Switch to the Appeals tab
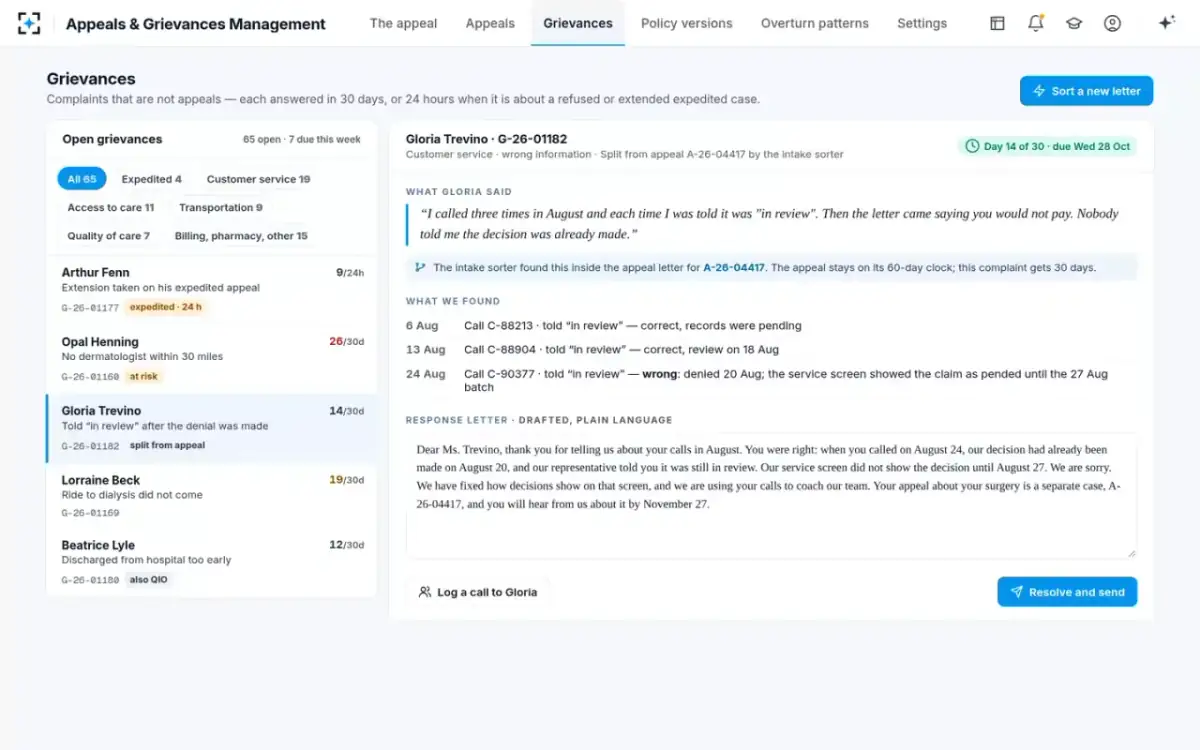The height and width of the screenshot is (750, 1200). 490,23
